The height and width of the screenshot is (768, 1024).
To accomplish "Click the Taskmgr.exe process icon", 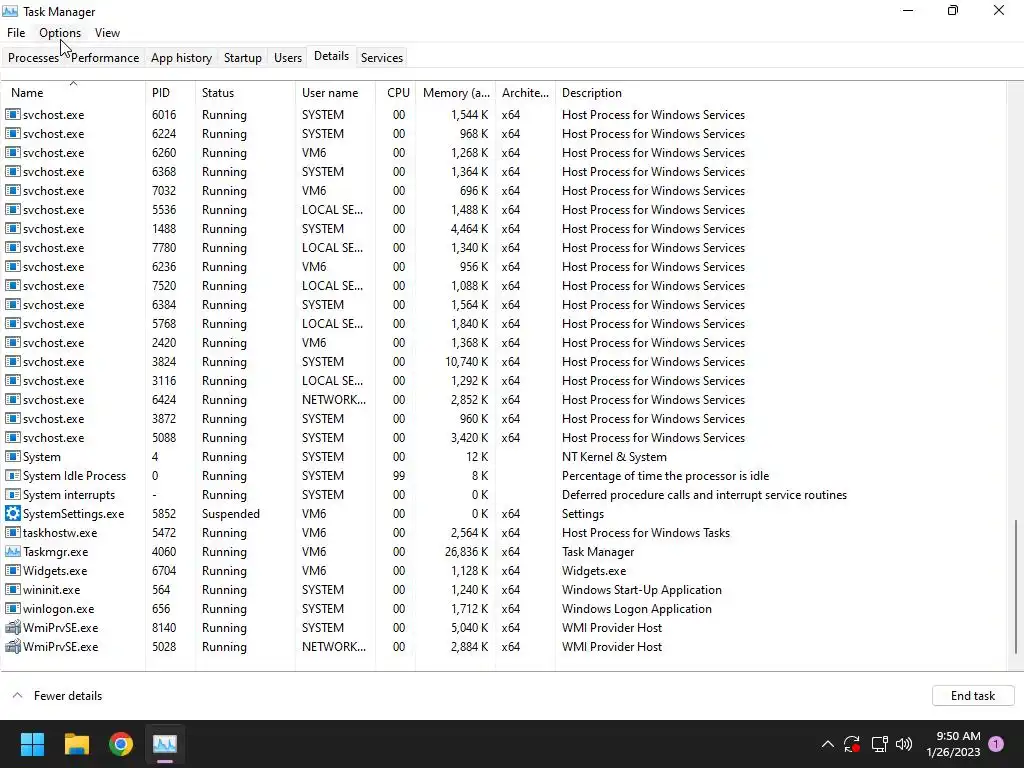I will [x=12, y=551].
